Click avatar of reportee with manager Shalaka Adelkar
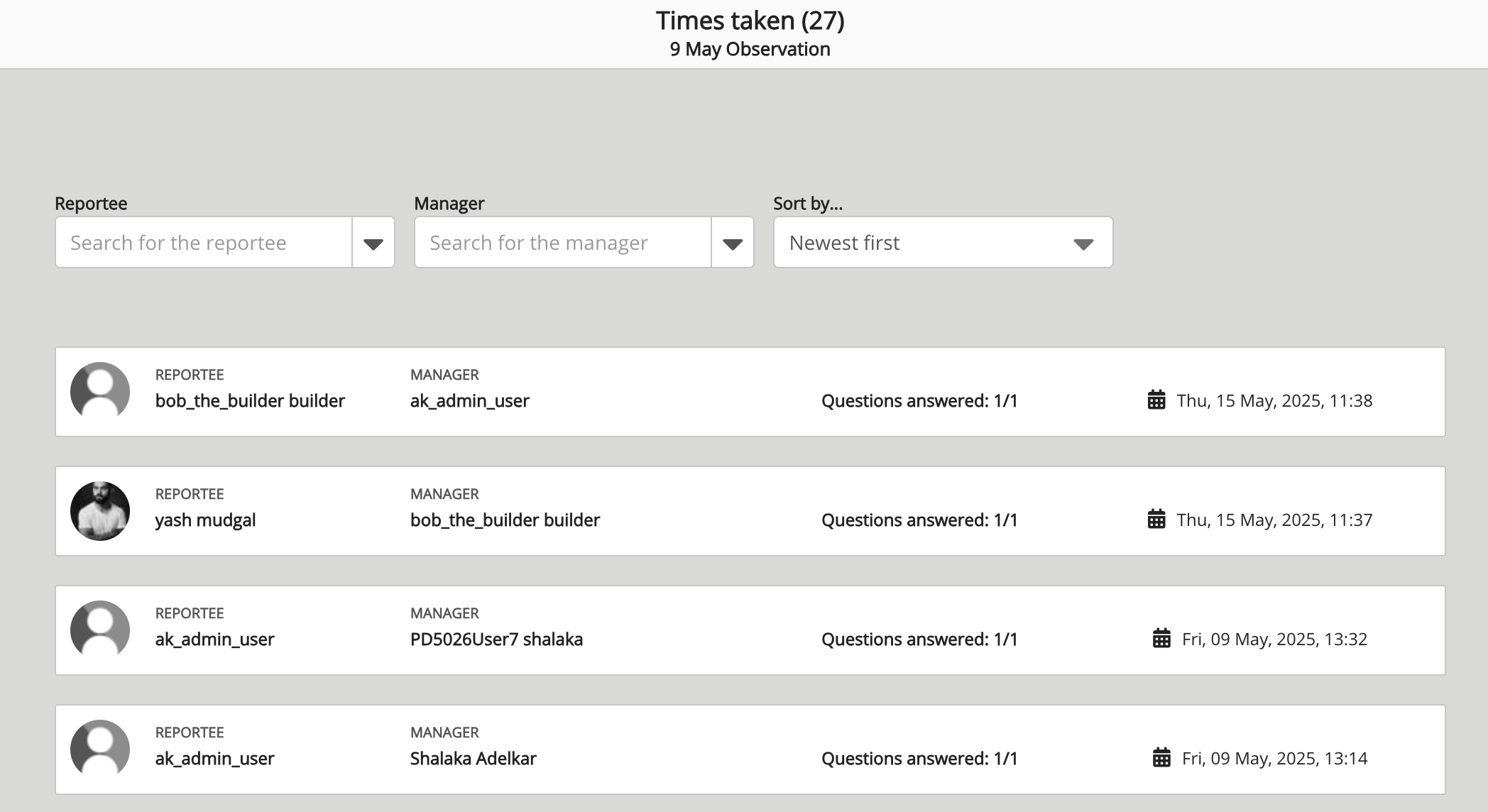The image size is (1488, 812). pos(100,749)
